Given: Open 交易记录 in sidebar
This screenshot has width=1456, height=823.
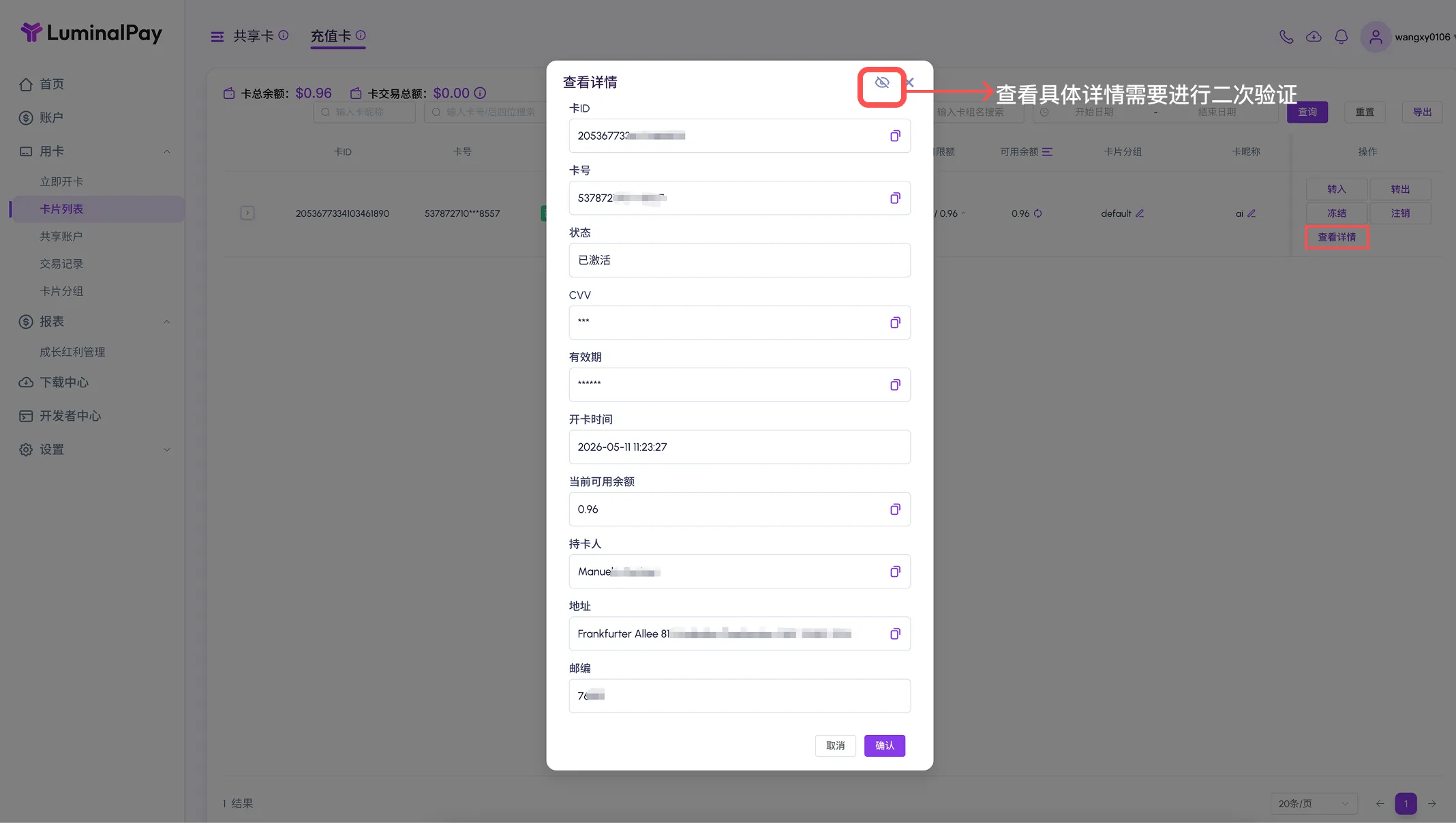Looking at the screenshot, I should coord(61,263).
